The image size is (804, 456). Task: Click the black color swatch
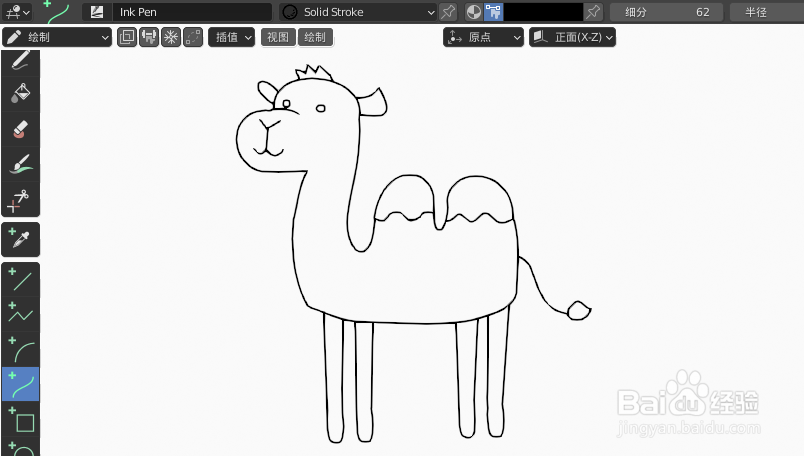[x=544, y=12]
